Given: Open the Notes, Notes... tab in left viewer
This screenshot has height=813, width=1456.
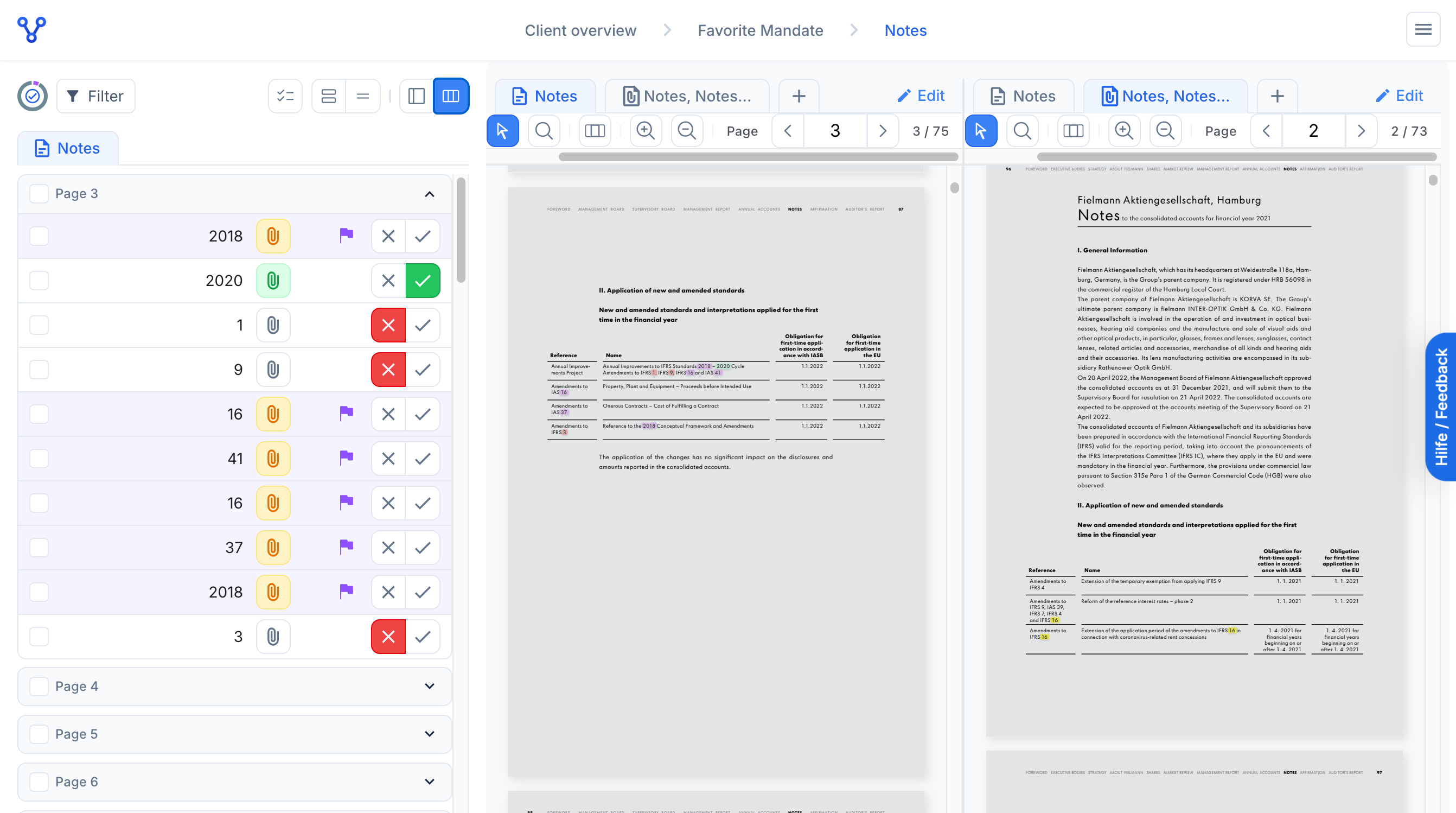Looking at the screenshot, I should [687, 96].
